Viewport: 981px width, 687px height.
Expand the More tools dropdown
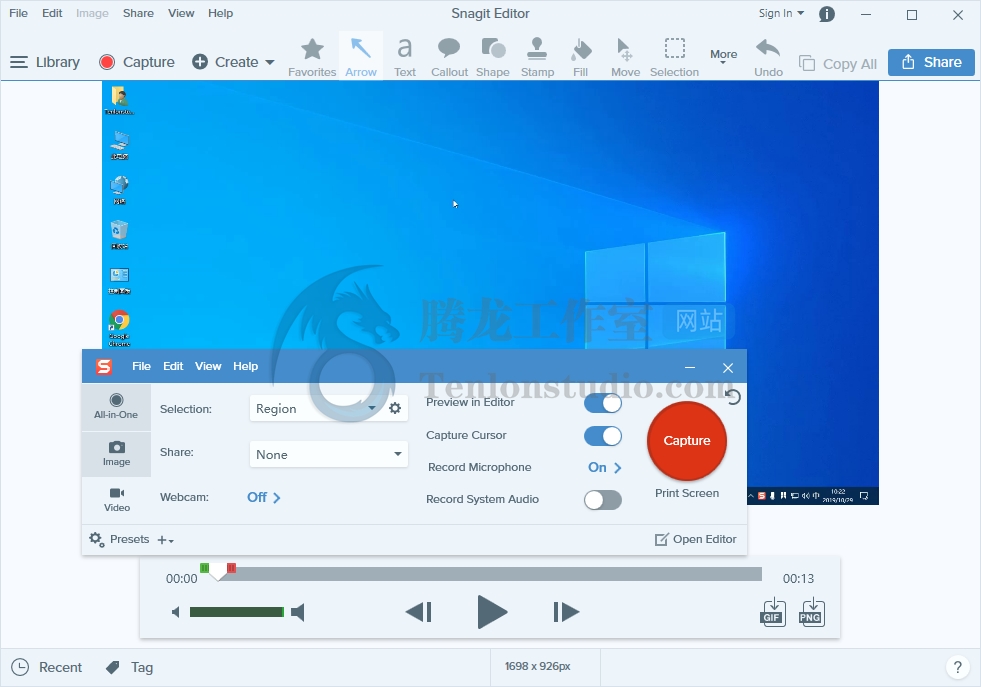click(723, 56)
